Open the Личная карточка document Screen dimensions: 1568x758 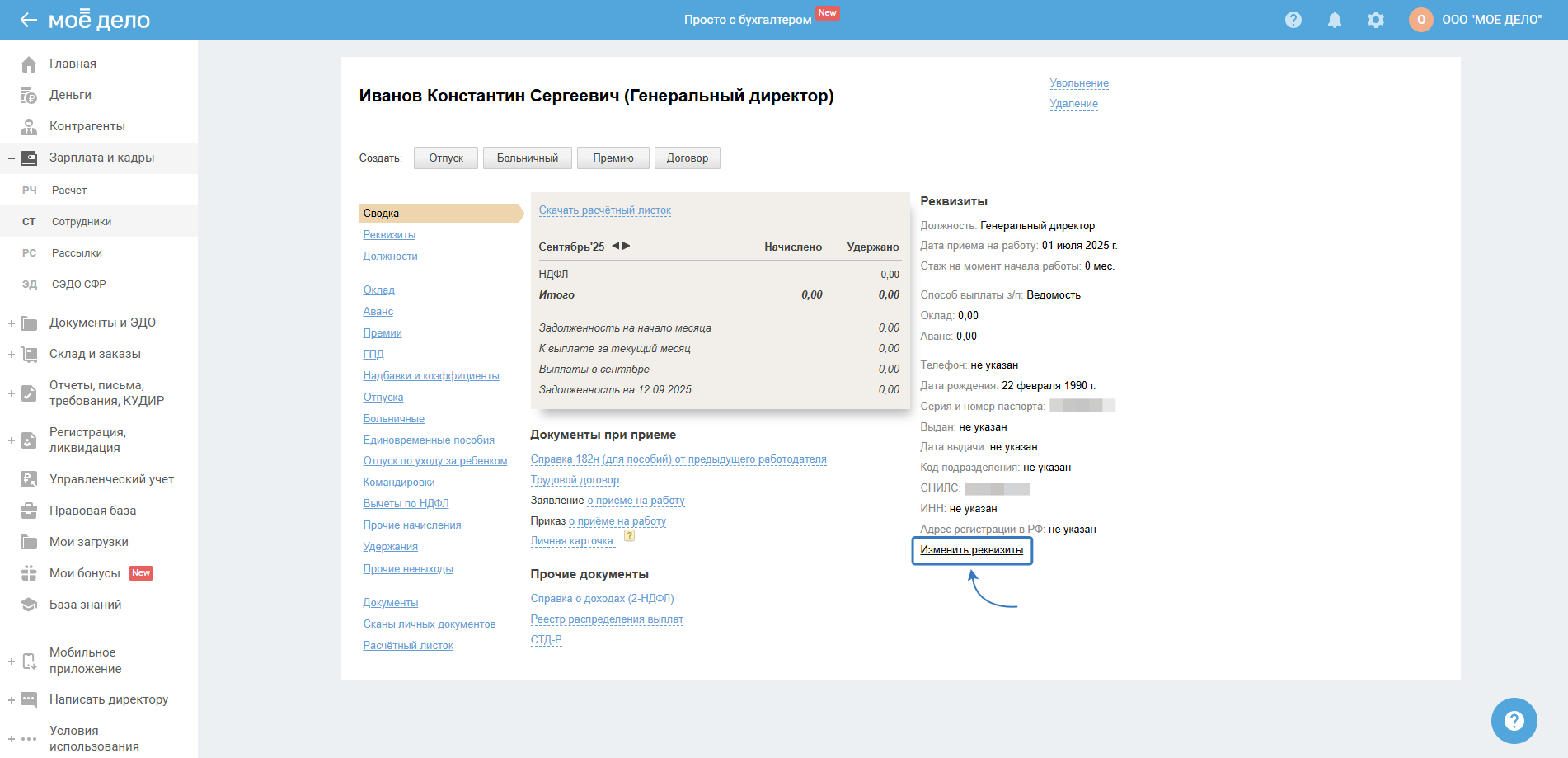click(x=572, y=541)
